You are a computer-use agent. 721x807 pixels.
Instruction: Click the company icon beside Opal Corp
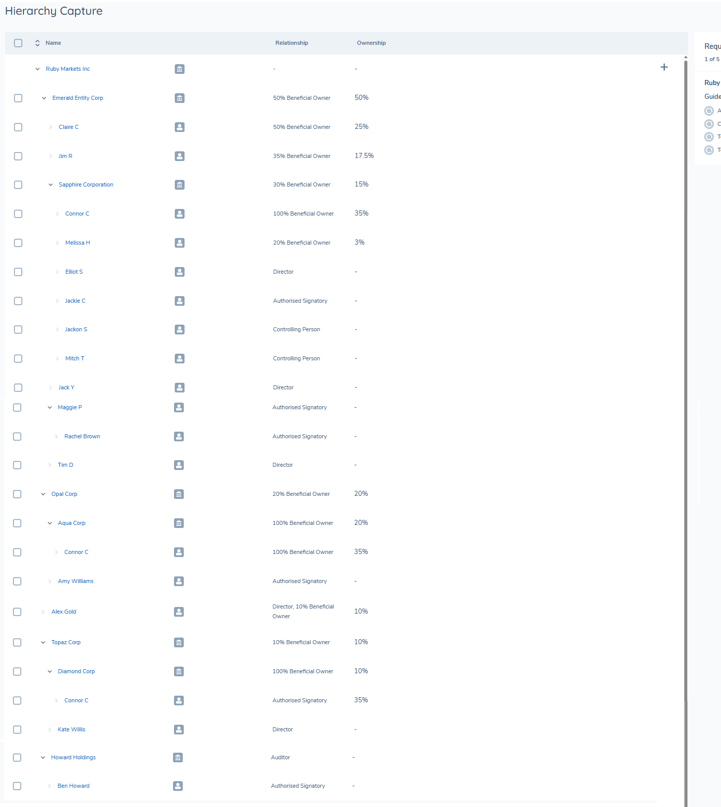tap(179, 494)
